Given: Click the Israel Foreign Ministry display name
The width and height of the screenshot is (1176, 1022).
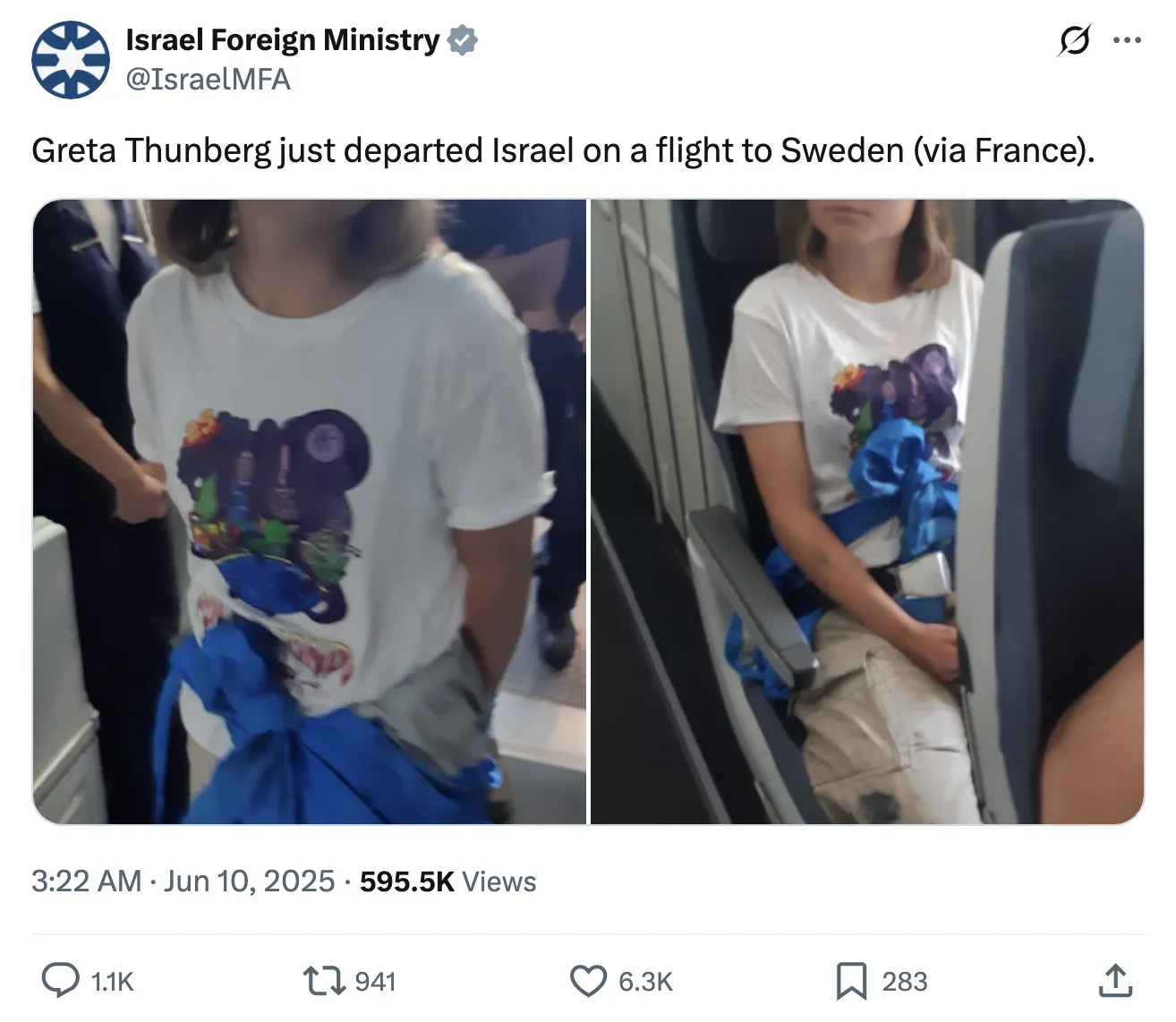Looking at the screenshot, I should (283, 40).
